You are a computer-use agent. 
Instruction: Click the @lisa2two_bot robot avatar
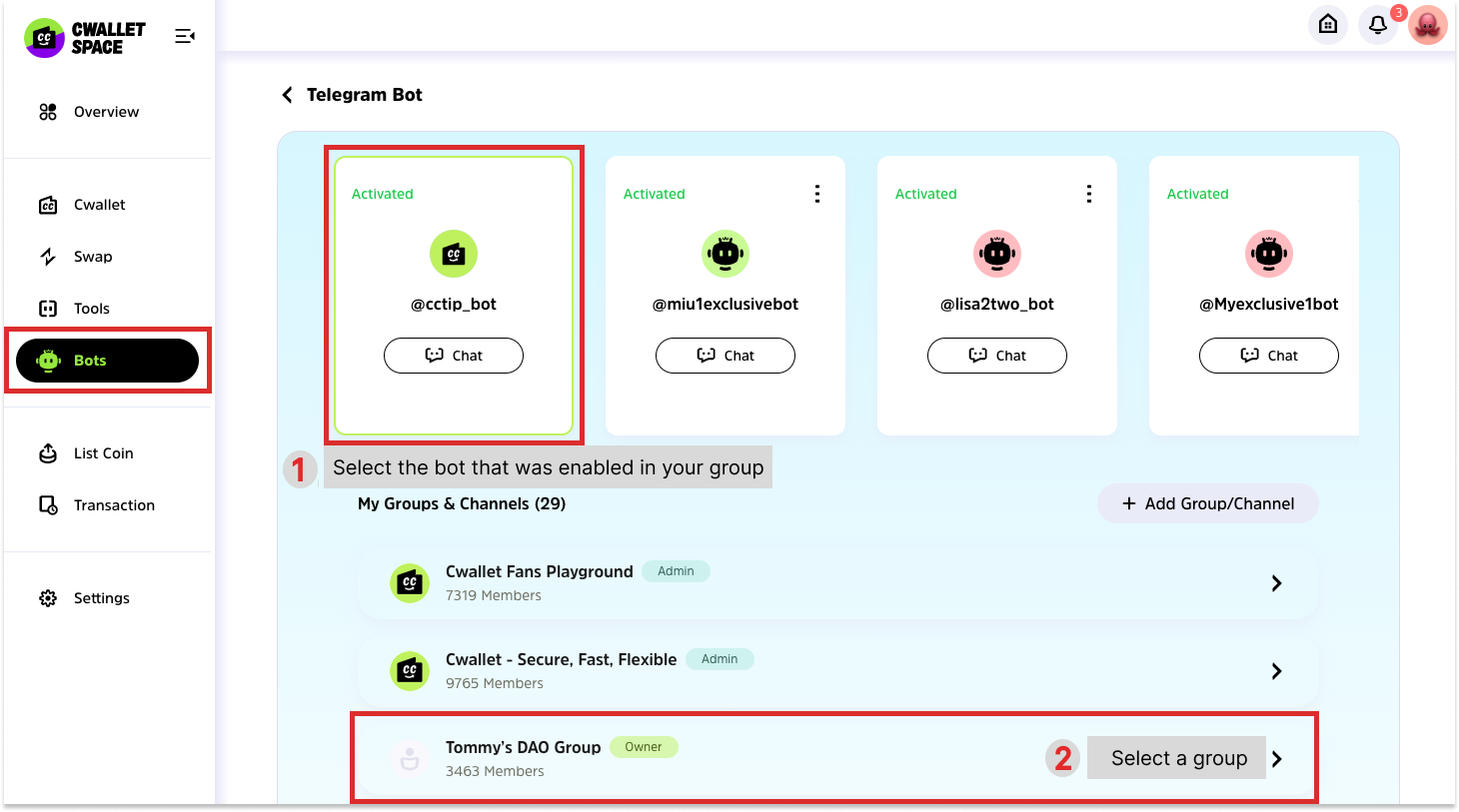(x=996, y=254)
